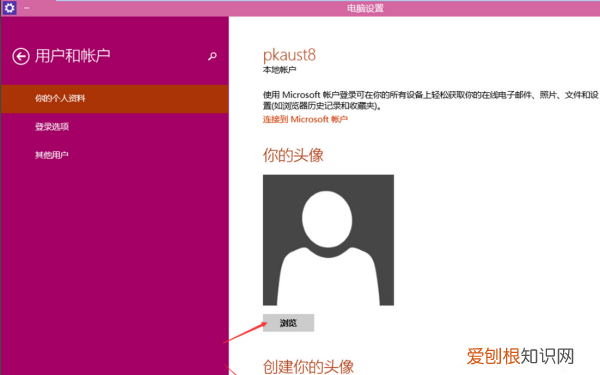The width and height of the screenshot is (600, 375).
Task: Click the 用户和帐户 sidebar heading
Action: (x=73, y=56)
